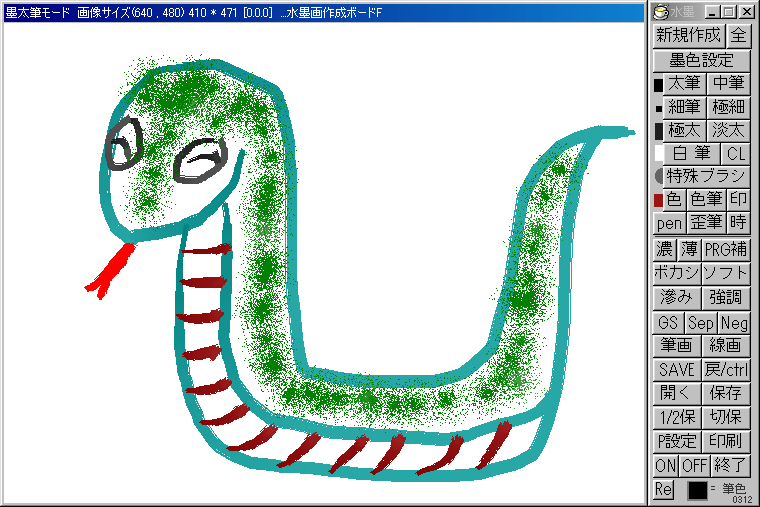Click the white swatch beside 白筆

tap(658, 154)
